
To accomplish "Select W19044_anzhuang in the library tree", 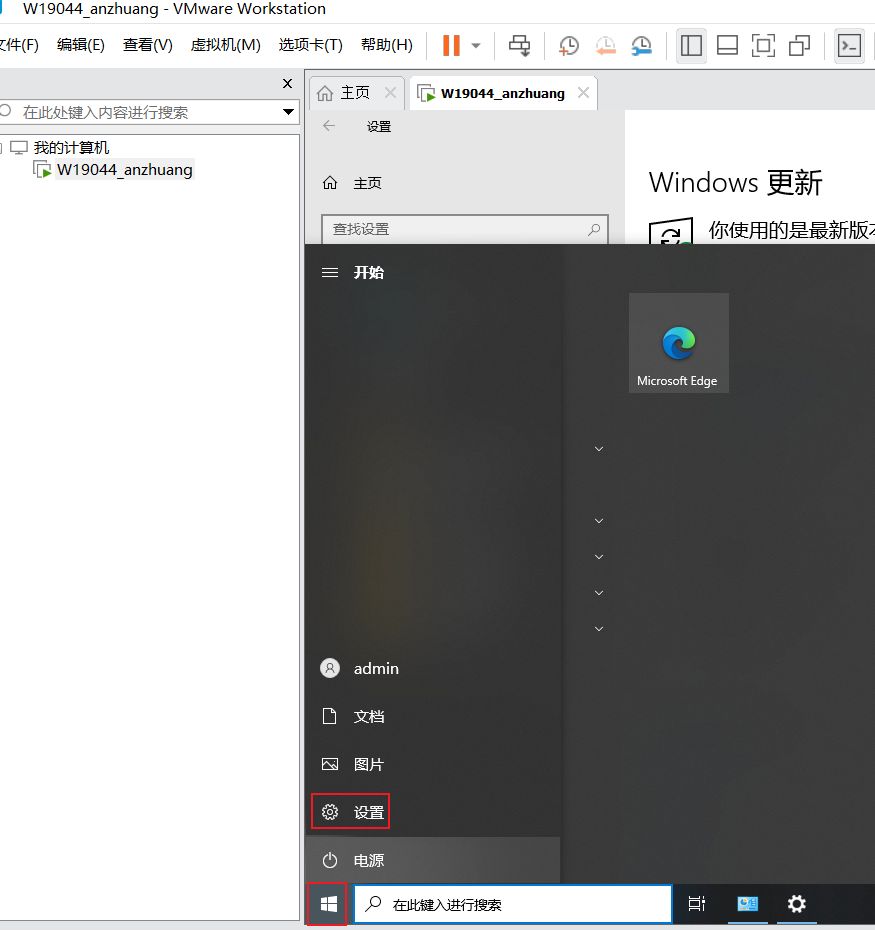I will 124,170.
